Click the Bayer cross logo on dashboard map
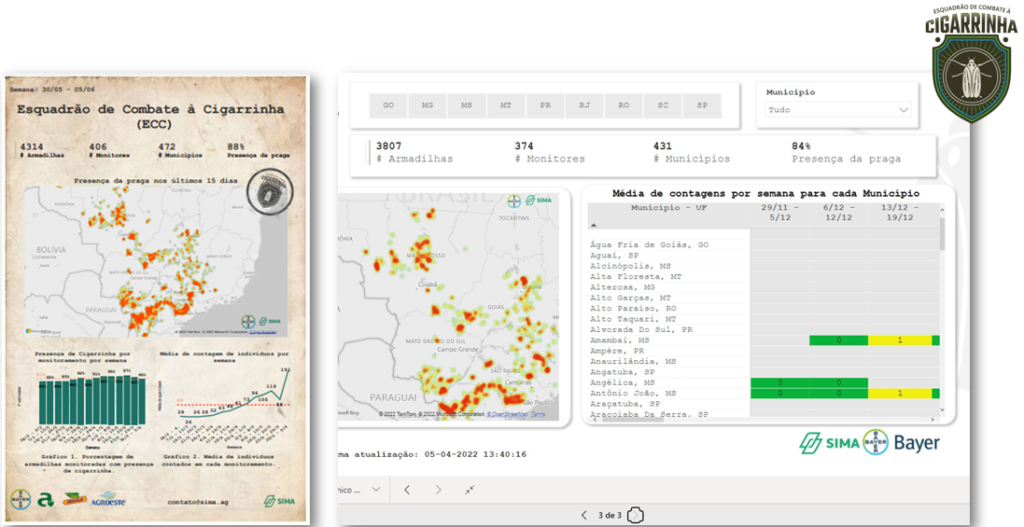The height and width of the screenshot is (527, 1024). point(514,200)
